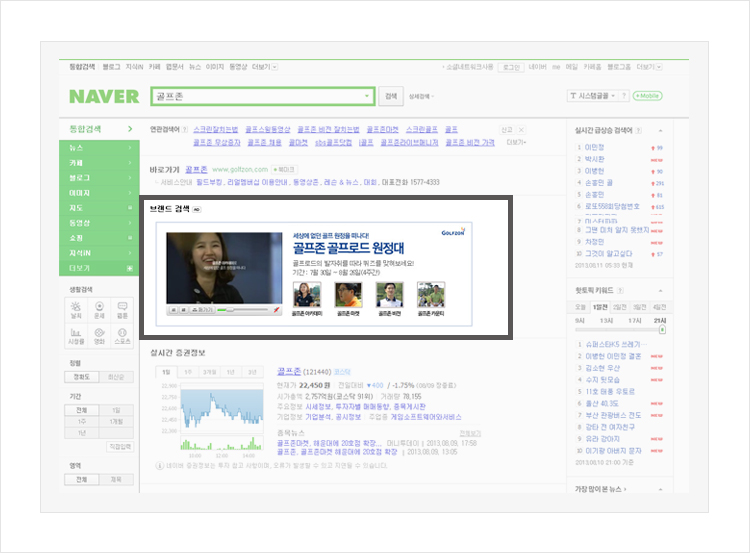Select the 전체 option under 영역
Screen dimensions: 750x553
[x=82, y=479]
